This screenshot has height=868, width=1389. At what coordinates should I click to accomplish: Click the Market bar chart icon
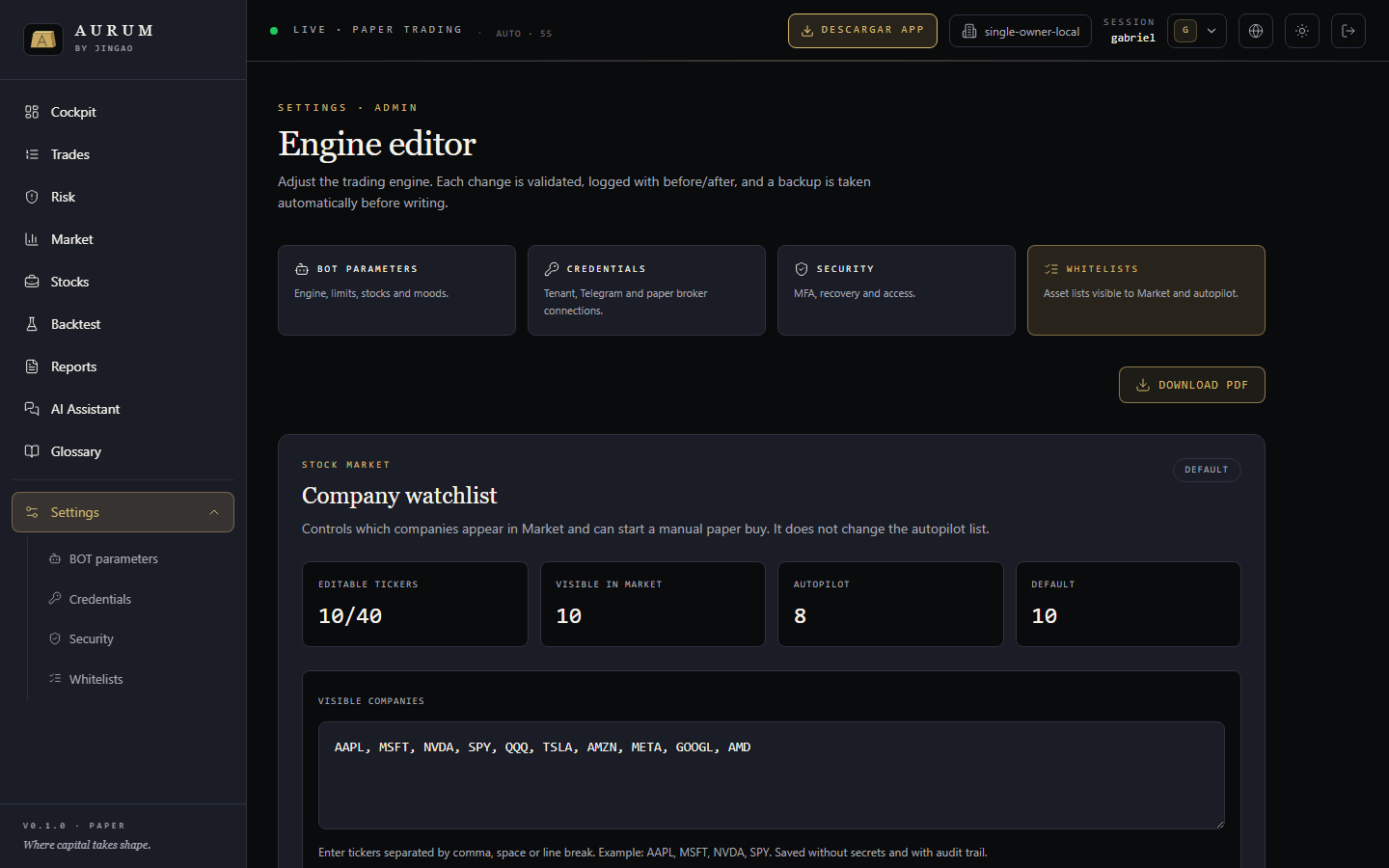[x=32, y=239]
